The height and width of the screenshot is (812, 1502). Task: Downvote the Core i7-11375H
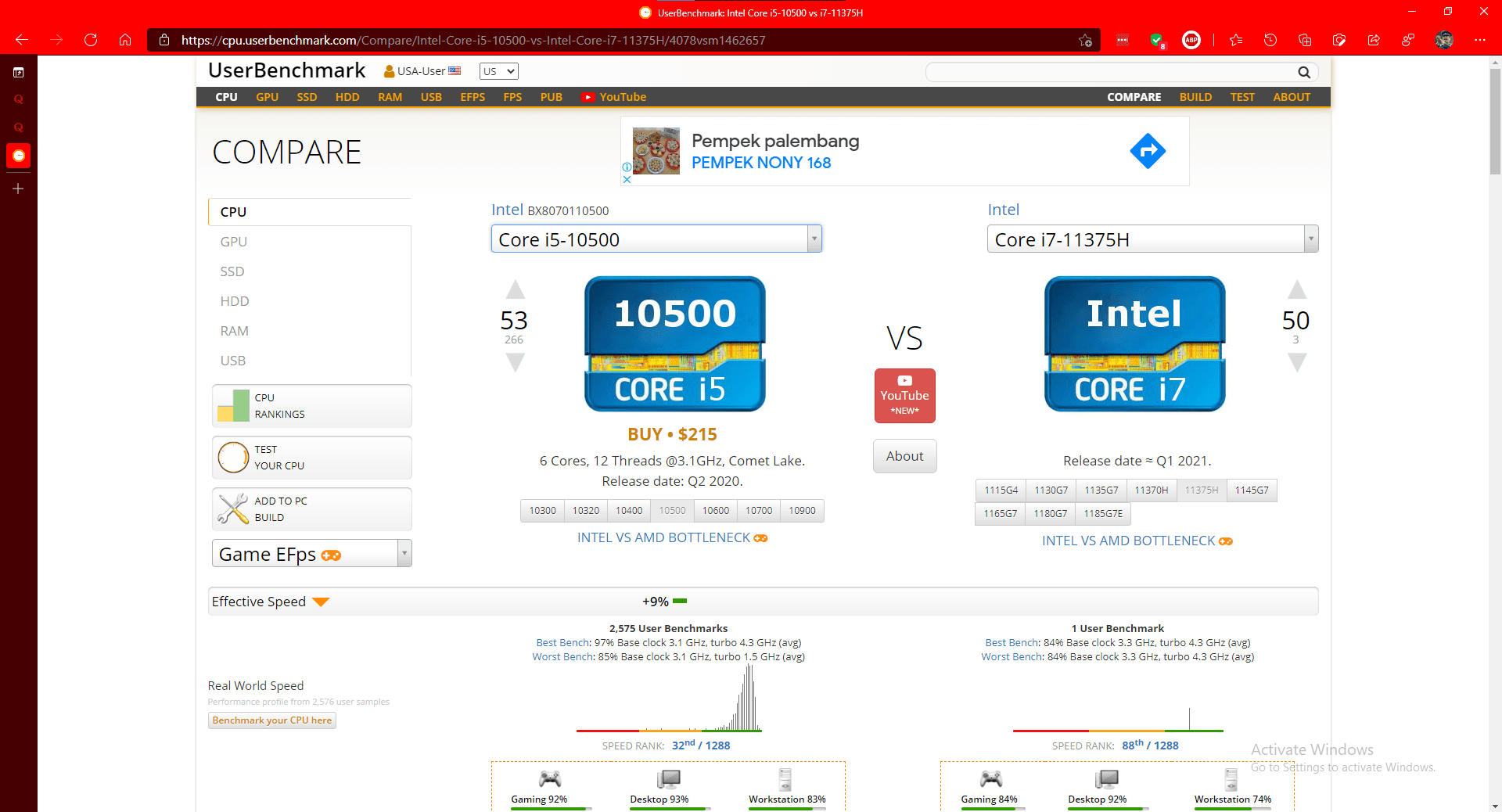click(x=1297, y=362)
